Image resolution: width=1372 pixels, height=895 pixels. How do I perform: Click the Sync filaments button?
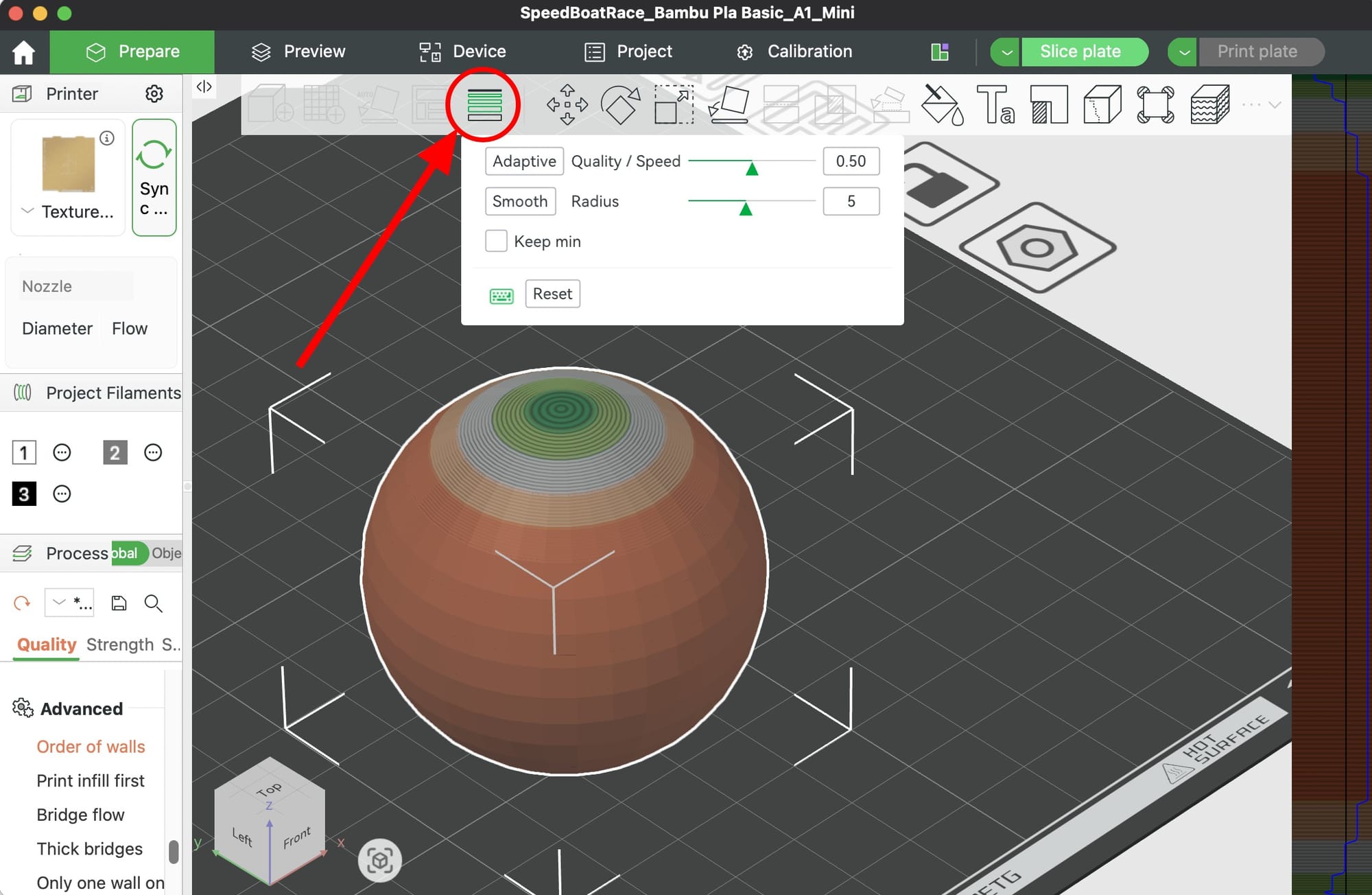(154, 177)
